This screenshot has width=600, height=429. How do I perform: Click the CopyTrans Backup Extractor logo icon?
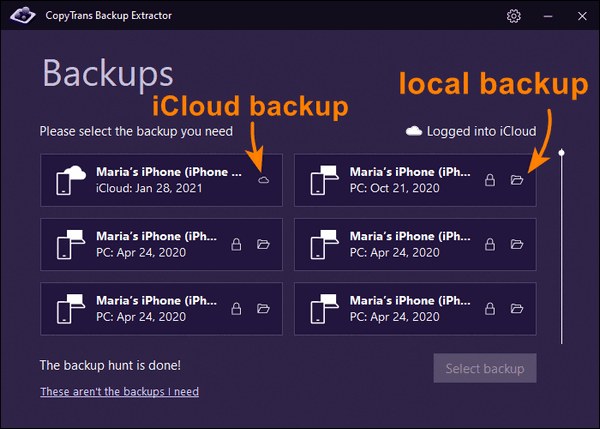[23, 15]
